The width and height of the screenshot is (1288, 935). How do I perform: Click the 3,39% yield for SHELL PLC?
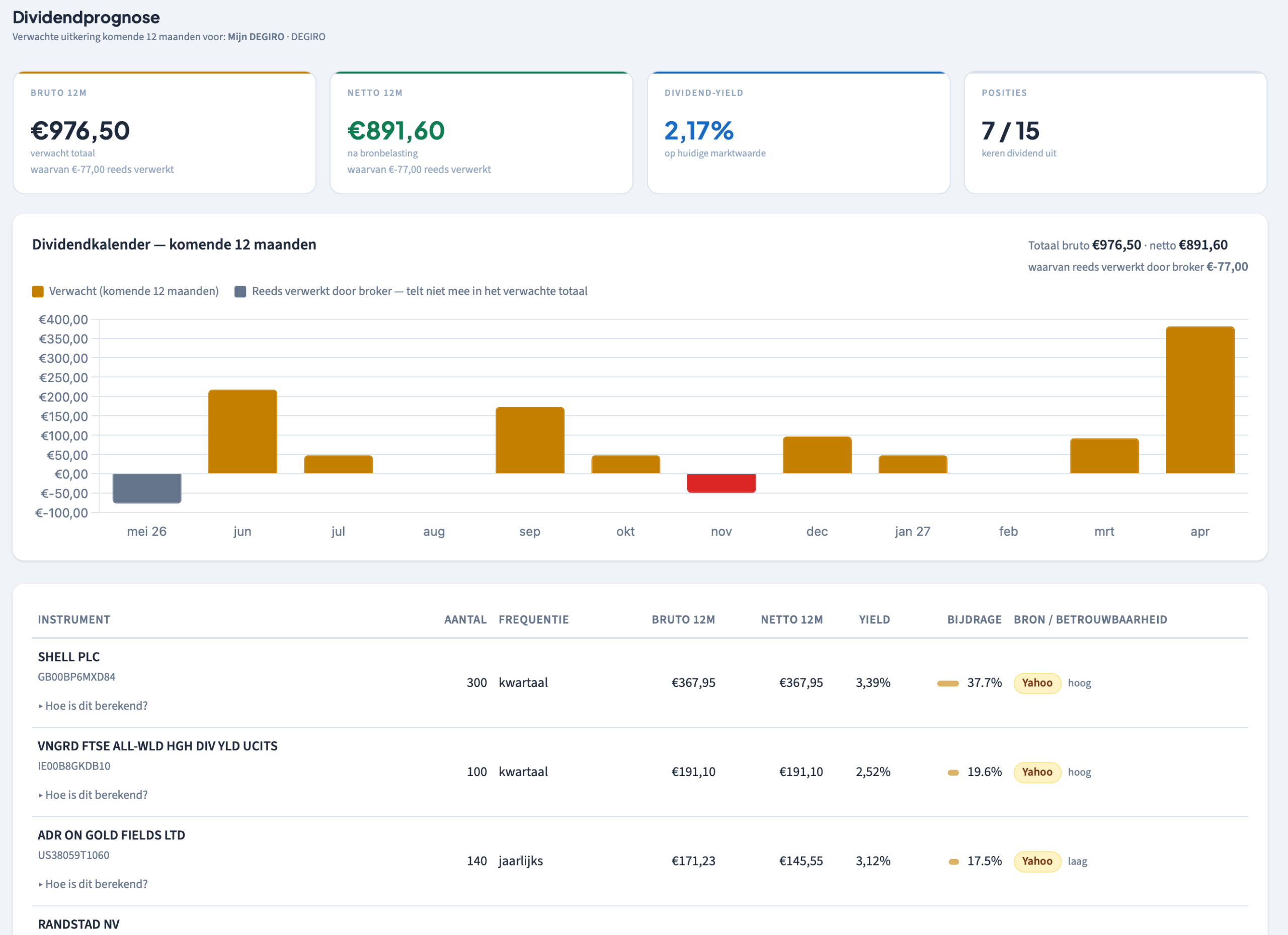click(873, 683)
